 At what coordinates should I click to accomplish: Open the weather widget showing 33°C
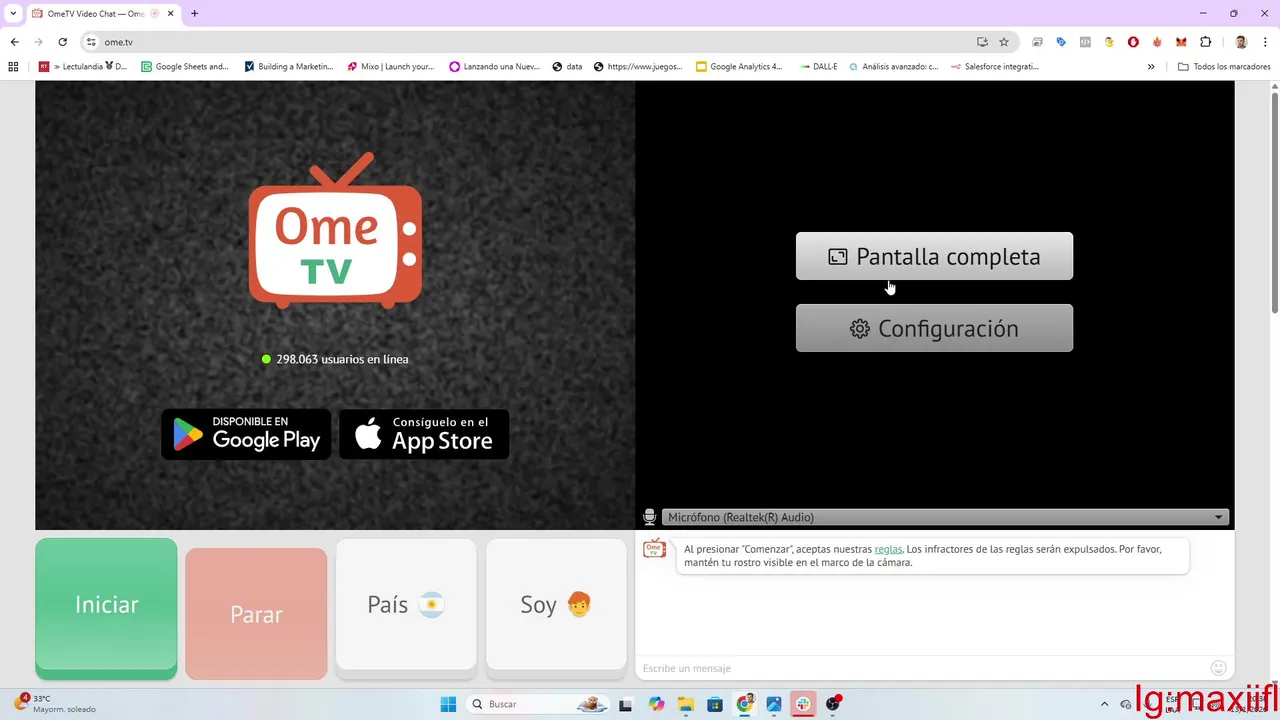click(x=55, y=704)
